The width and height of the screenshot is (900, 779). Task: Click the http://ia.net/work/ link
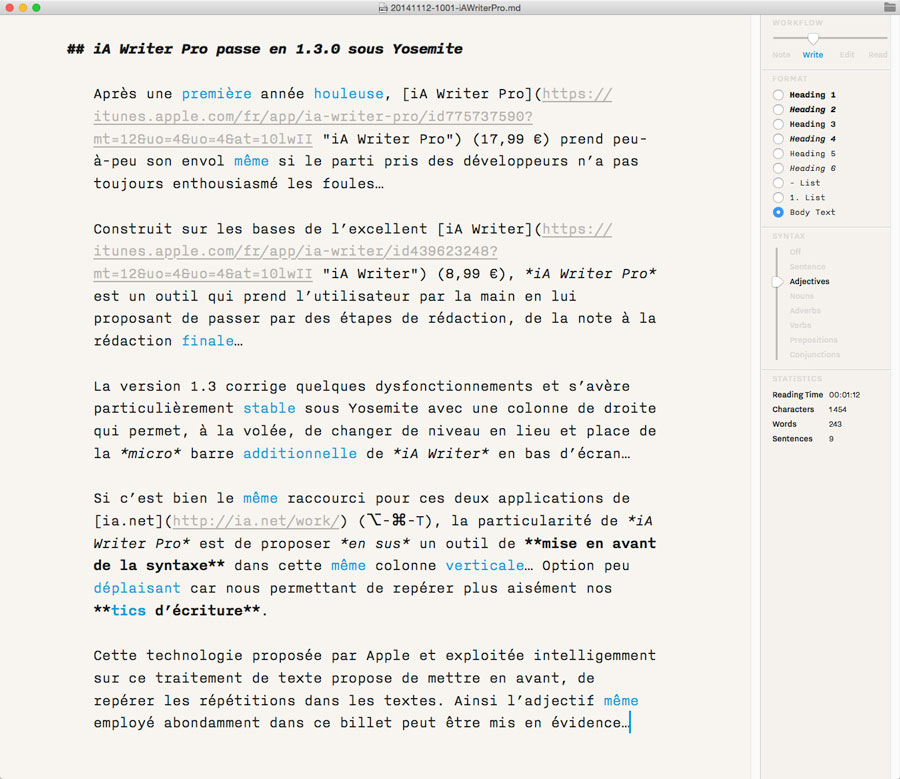click(x=256, y=521)
